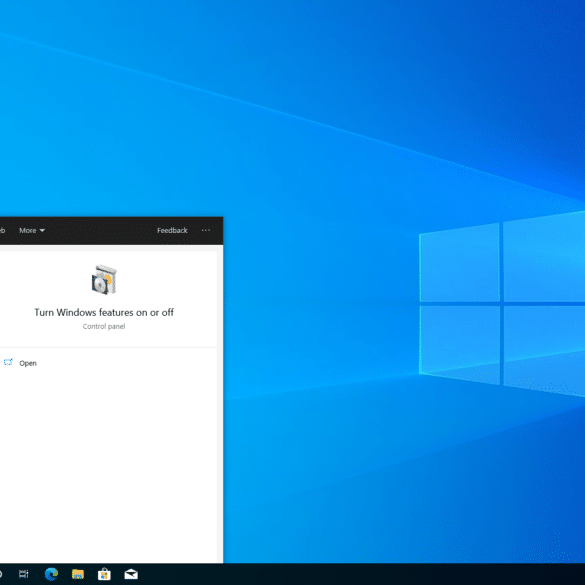Open File Explorer from the taskbar
Viewport: 585px width, 585px height.
click(78, 574)
